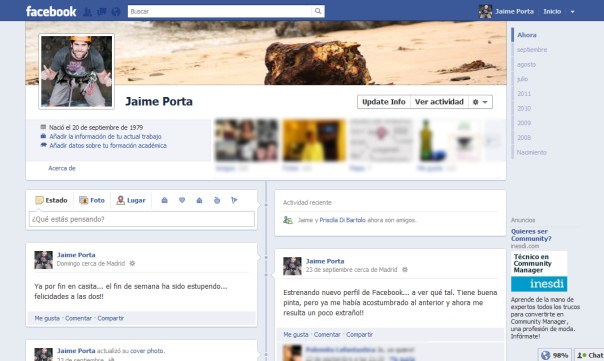
Task: Click Compartir on the Domingo post
Action: (111, 318)
